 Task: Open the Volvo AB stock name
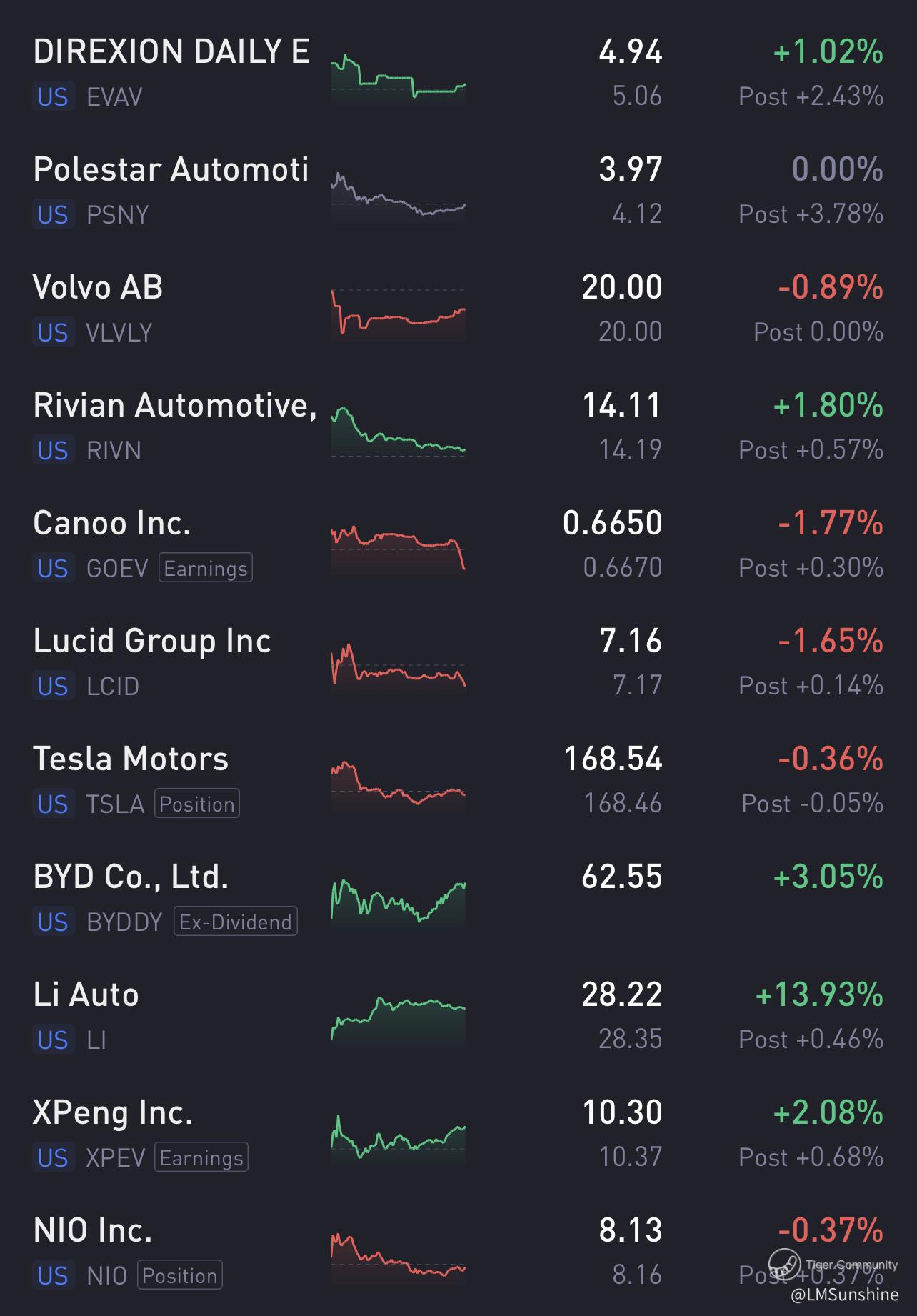[98, 287]
